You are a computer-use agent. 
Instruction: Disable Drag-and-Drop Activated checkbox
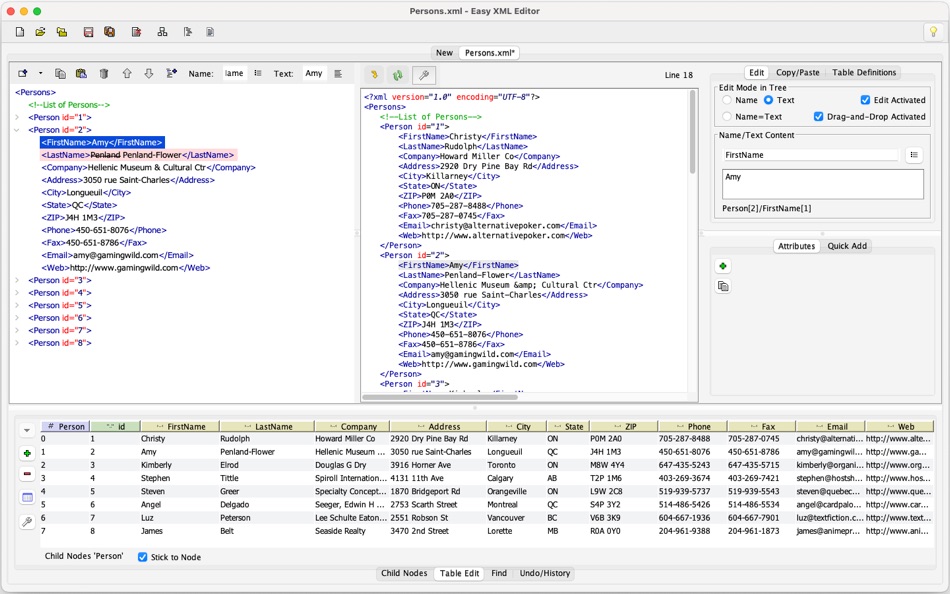click(819, 116)
